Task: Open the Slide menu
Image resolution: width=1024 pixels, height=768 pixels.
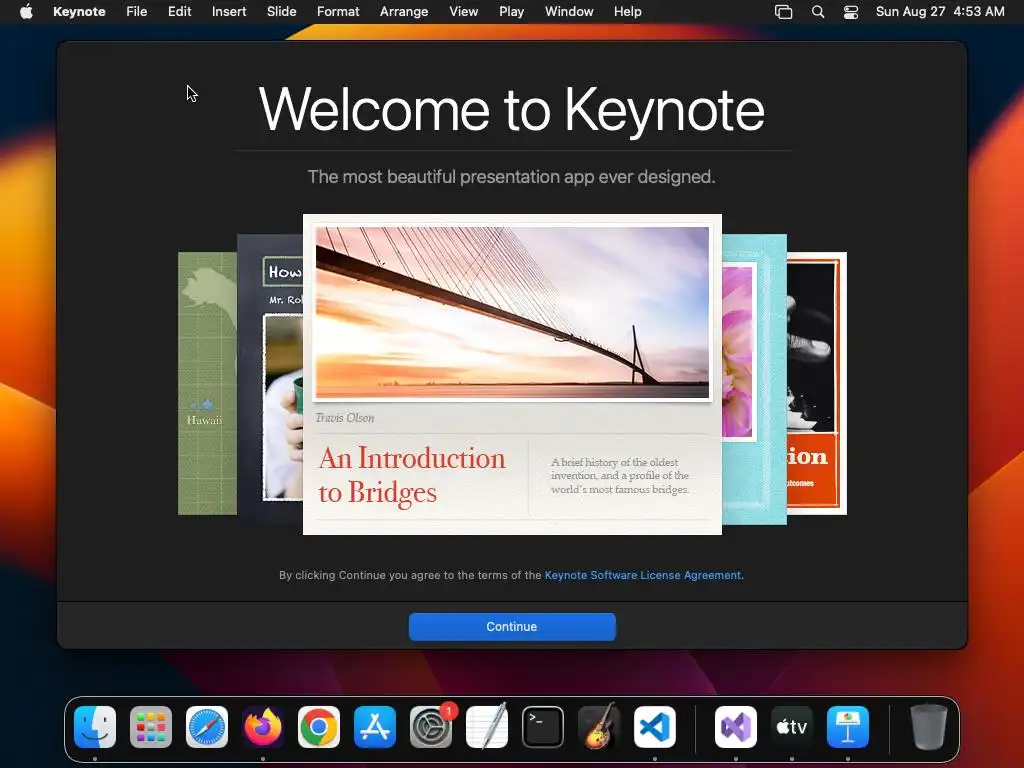Action: (281, 12)
